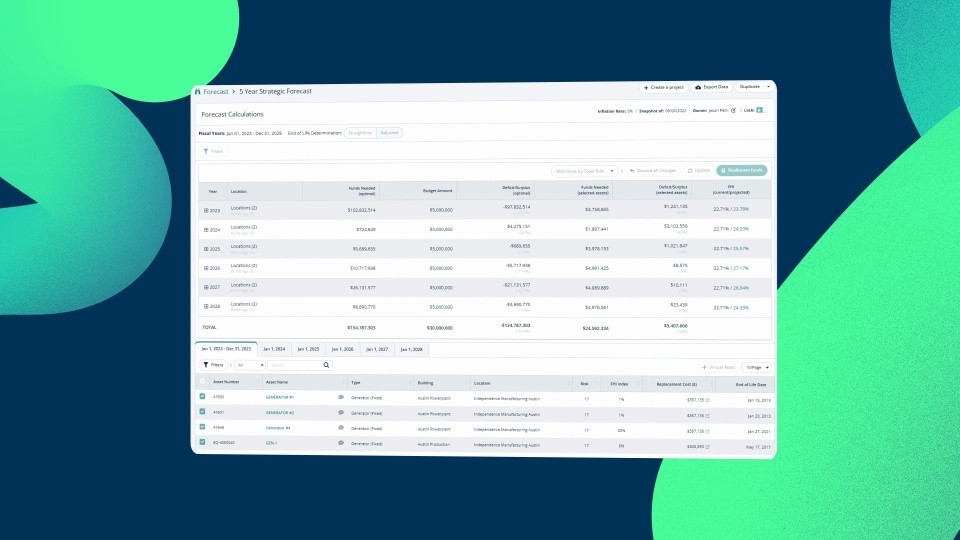Open comment bubble for GENERATOR #1
Screen dimensions: 960x540
coord(341,397)
